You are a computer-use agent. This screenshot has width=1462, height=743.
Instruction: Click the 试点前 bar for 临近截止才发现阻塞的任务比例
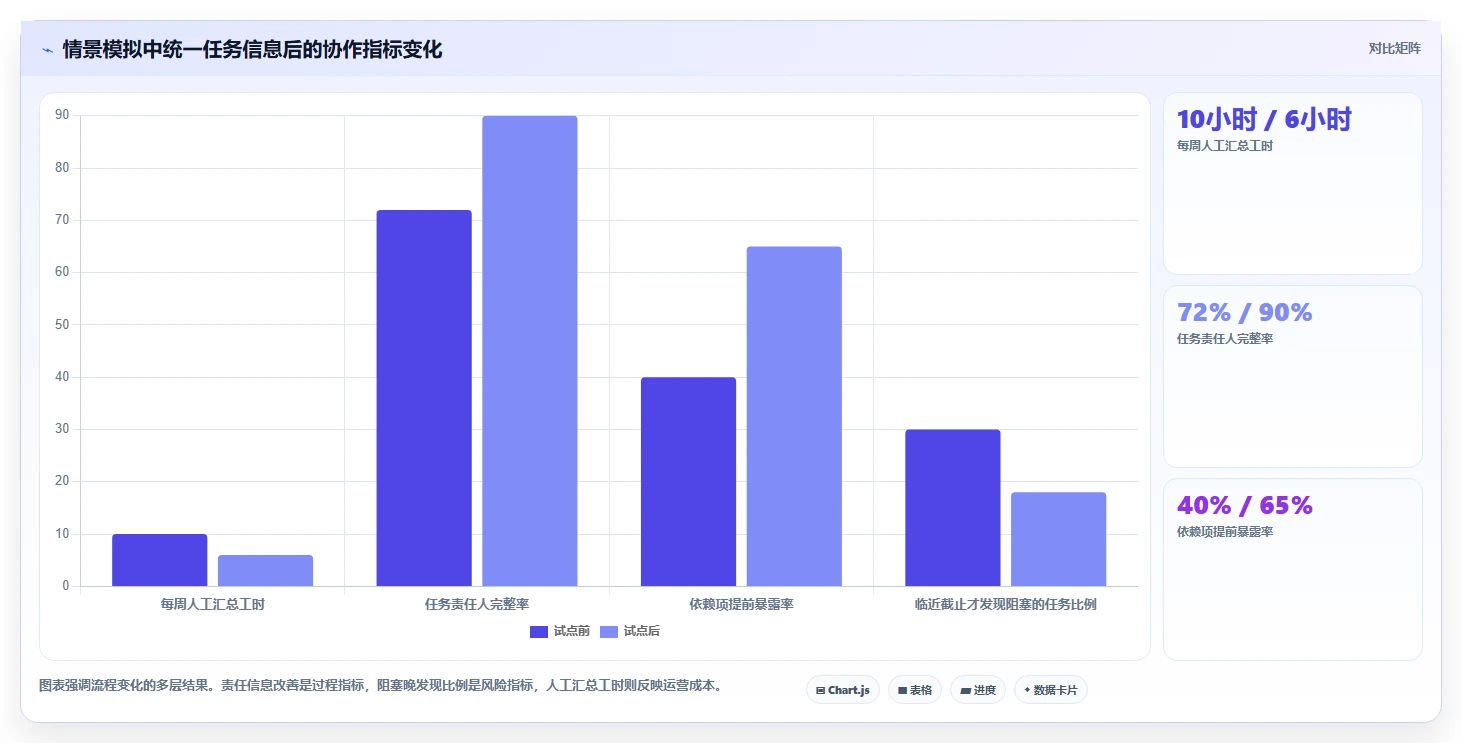coord(952,508)
